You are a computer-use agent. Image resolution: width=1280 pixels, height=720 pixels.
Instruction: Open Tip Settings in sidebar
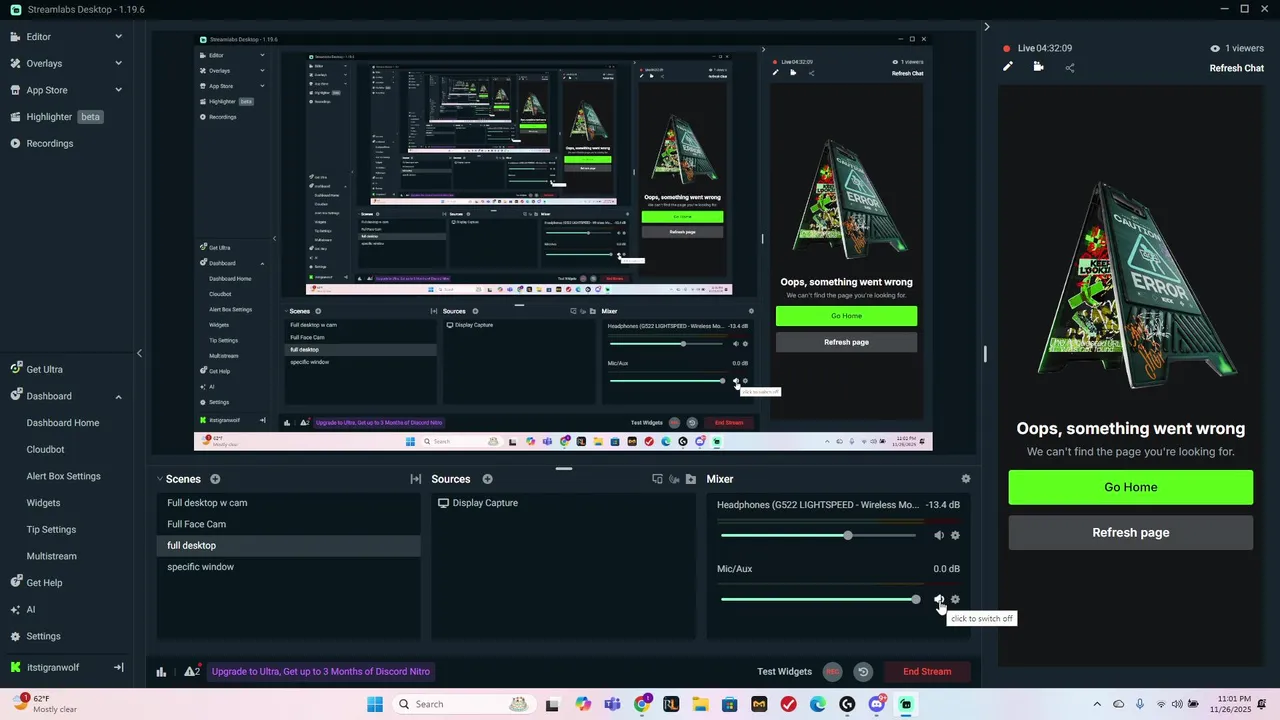pyautogui.click(x=51, y=529)
